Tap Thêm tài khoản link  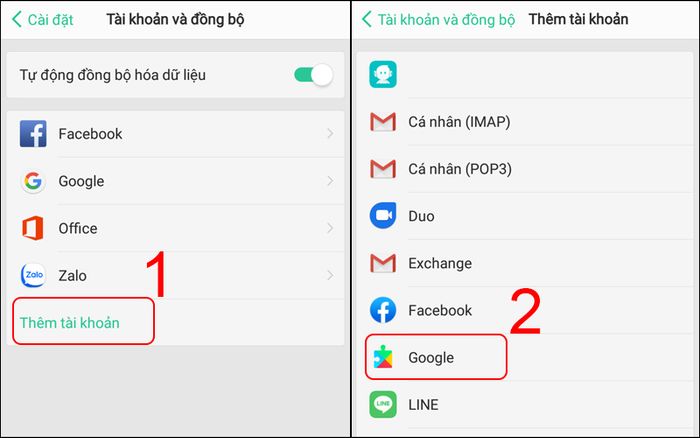pos(70,322)
